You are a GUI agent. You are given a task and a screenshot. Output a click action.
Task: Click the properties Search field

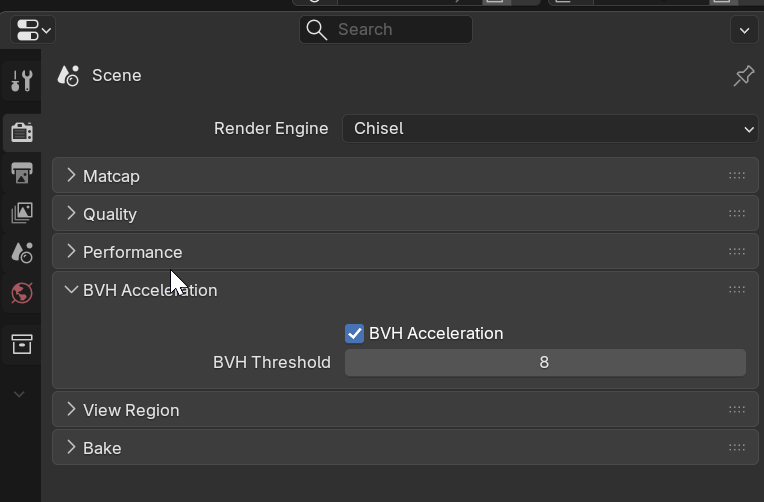(x=386, y=30)
